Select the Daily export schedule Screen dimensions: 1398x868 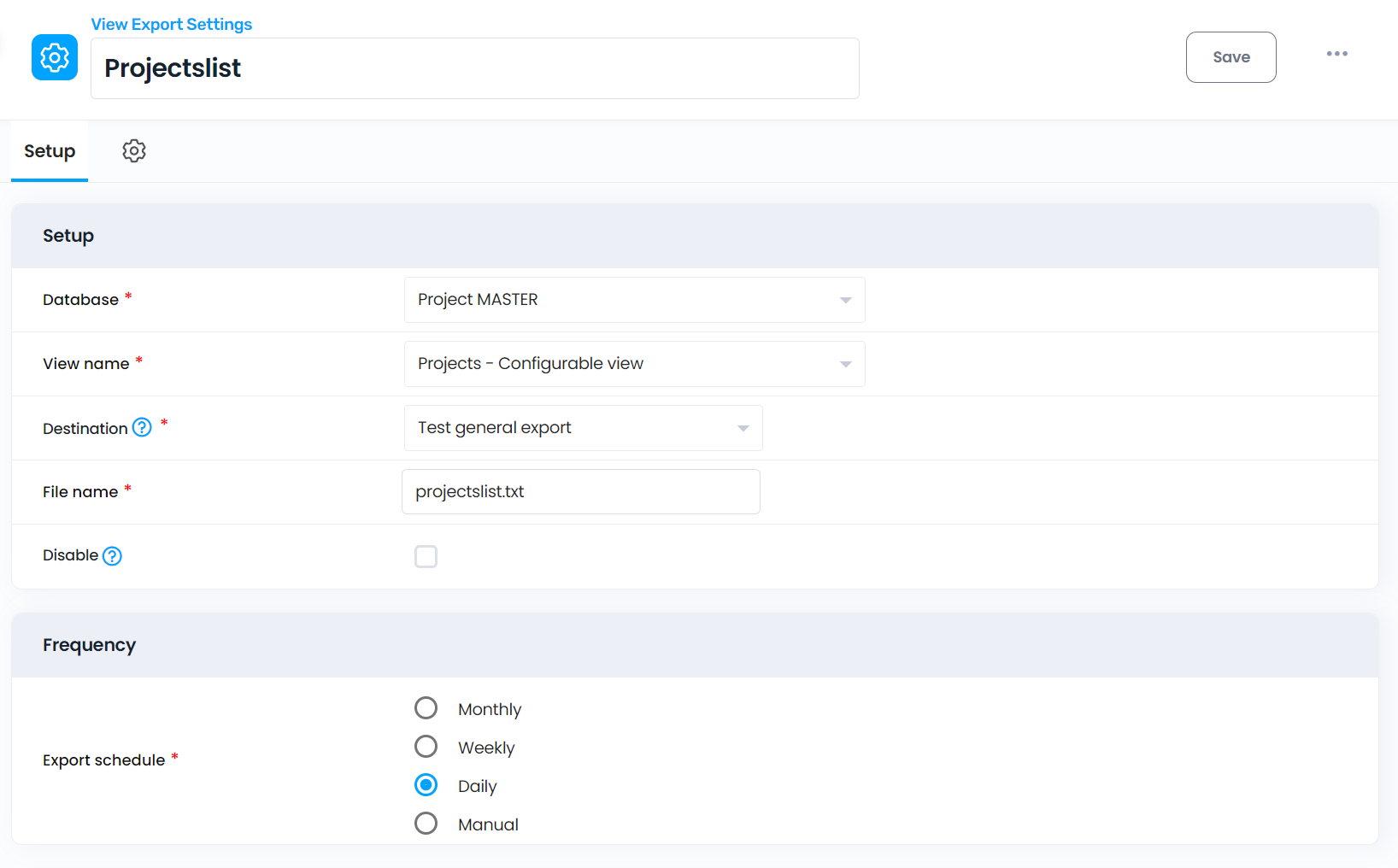(x=426, y=785)
